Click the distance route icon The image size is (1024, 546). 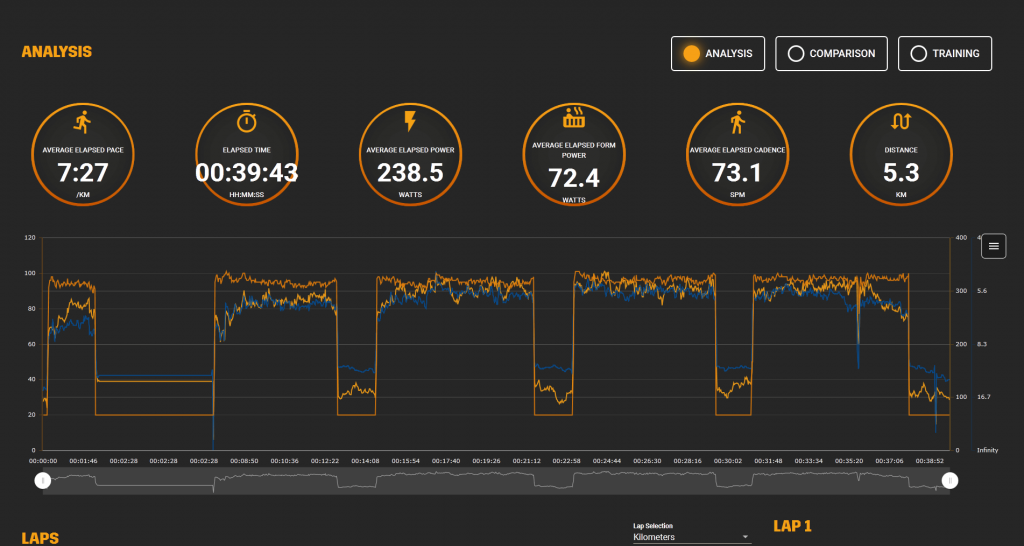tap(901, 122)
